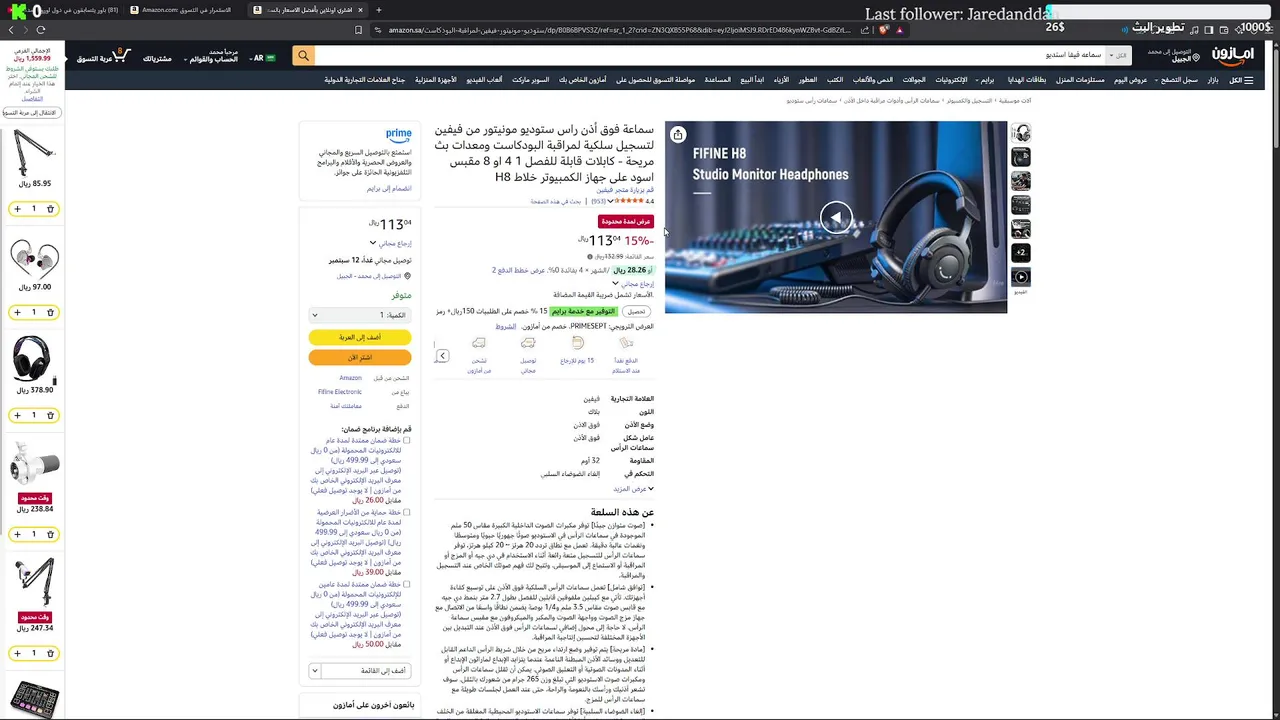This screenshot has height=720, width=1280.
Task: Delete the 85.95 cart item with trash
Action: point(50,209)
